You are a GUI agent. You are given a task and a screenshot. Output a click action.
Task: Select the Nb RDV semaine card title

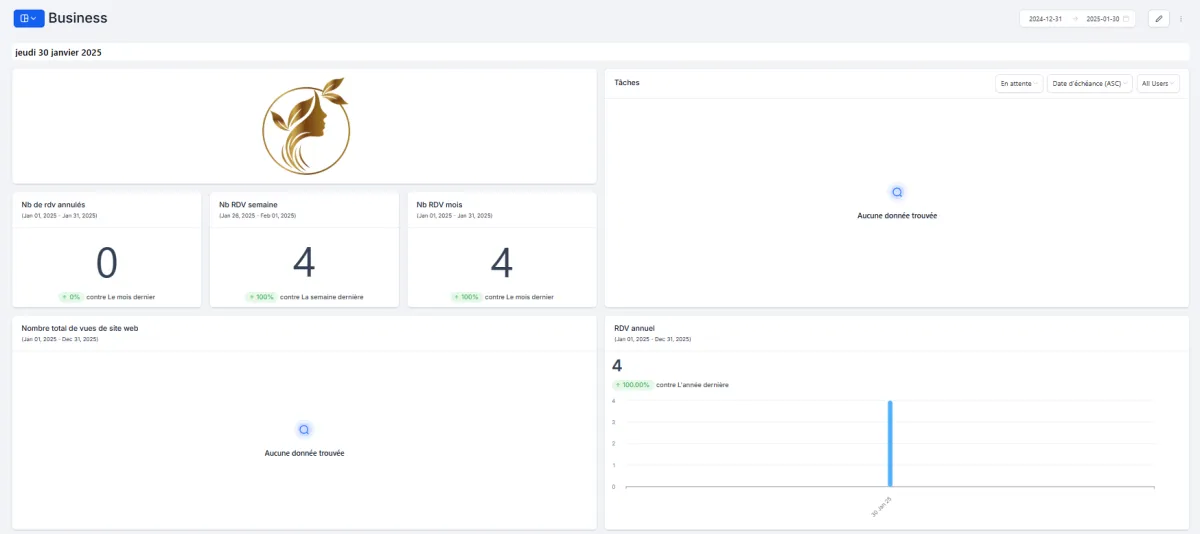[248, 204]
